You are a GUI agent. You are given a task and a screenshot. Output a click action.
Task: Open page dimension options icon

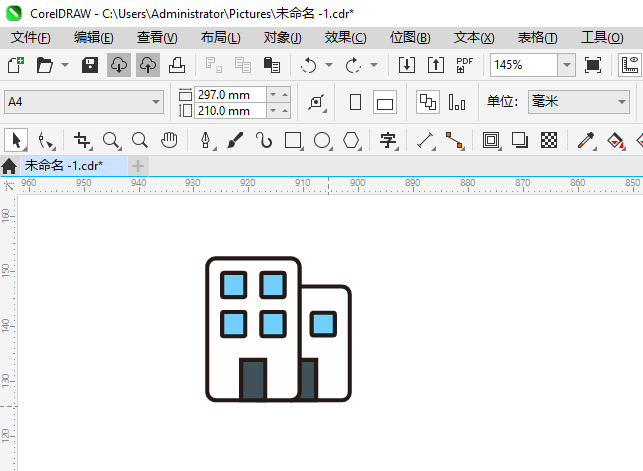(x=317, y=102)
